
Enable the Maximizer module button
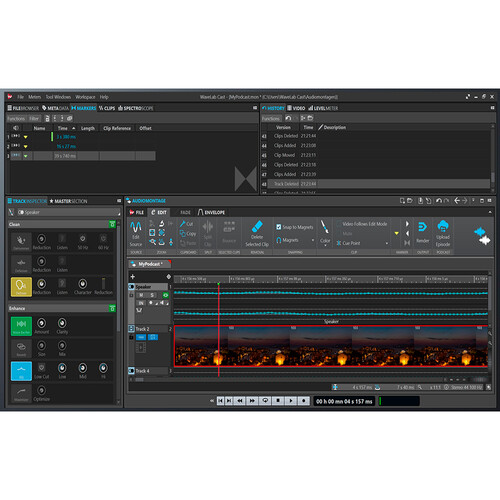[21, 393]
